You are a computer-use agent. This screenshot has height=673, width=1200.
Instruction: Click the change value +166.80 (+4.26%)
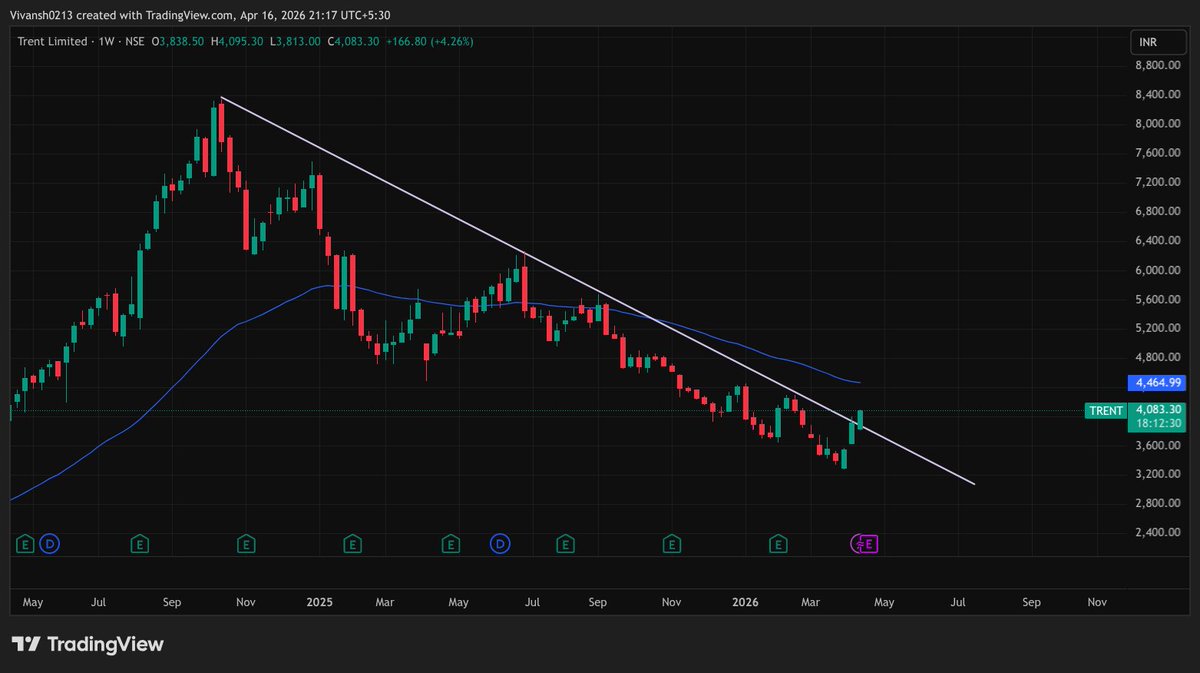(428, 41)
